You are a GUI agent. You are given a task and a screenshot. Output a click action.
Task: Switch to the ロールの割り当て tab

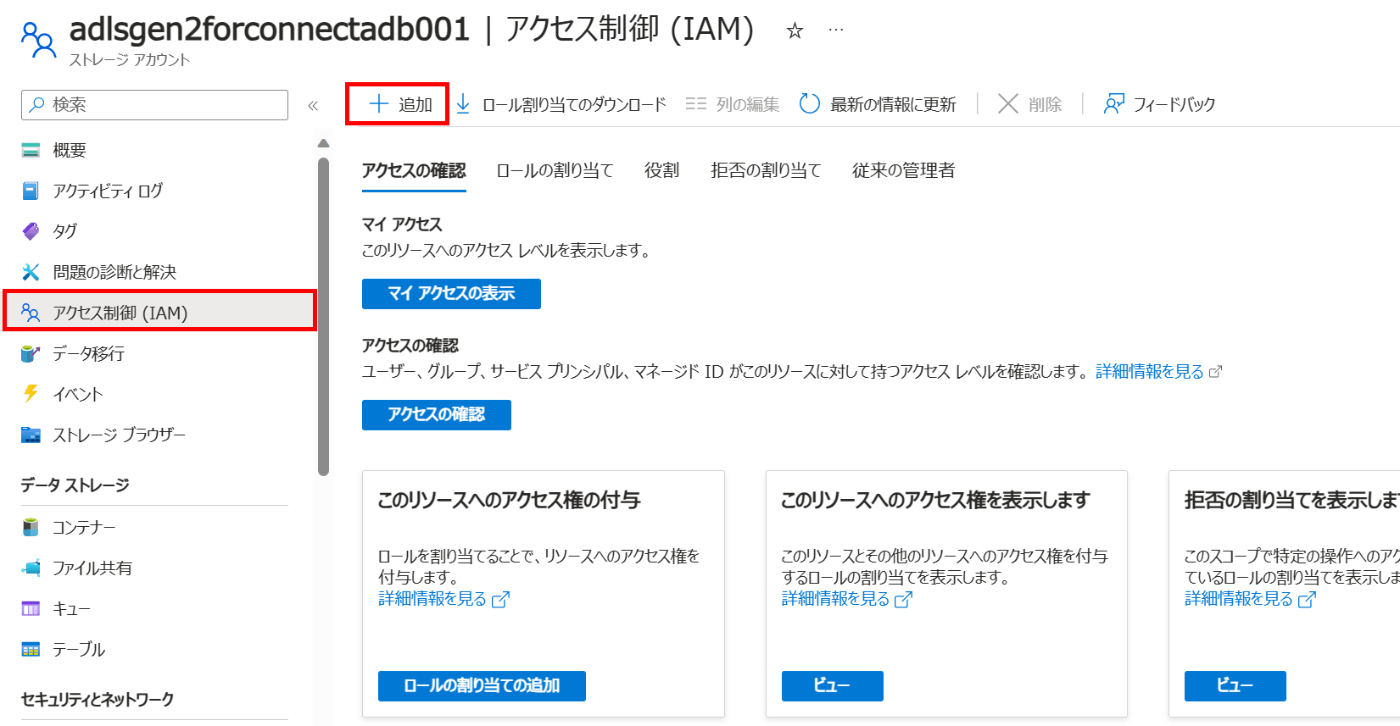pyautogui.click(x=554, y=170)
